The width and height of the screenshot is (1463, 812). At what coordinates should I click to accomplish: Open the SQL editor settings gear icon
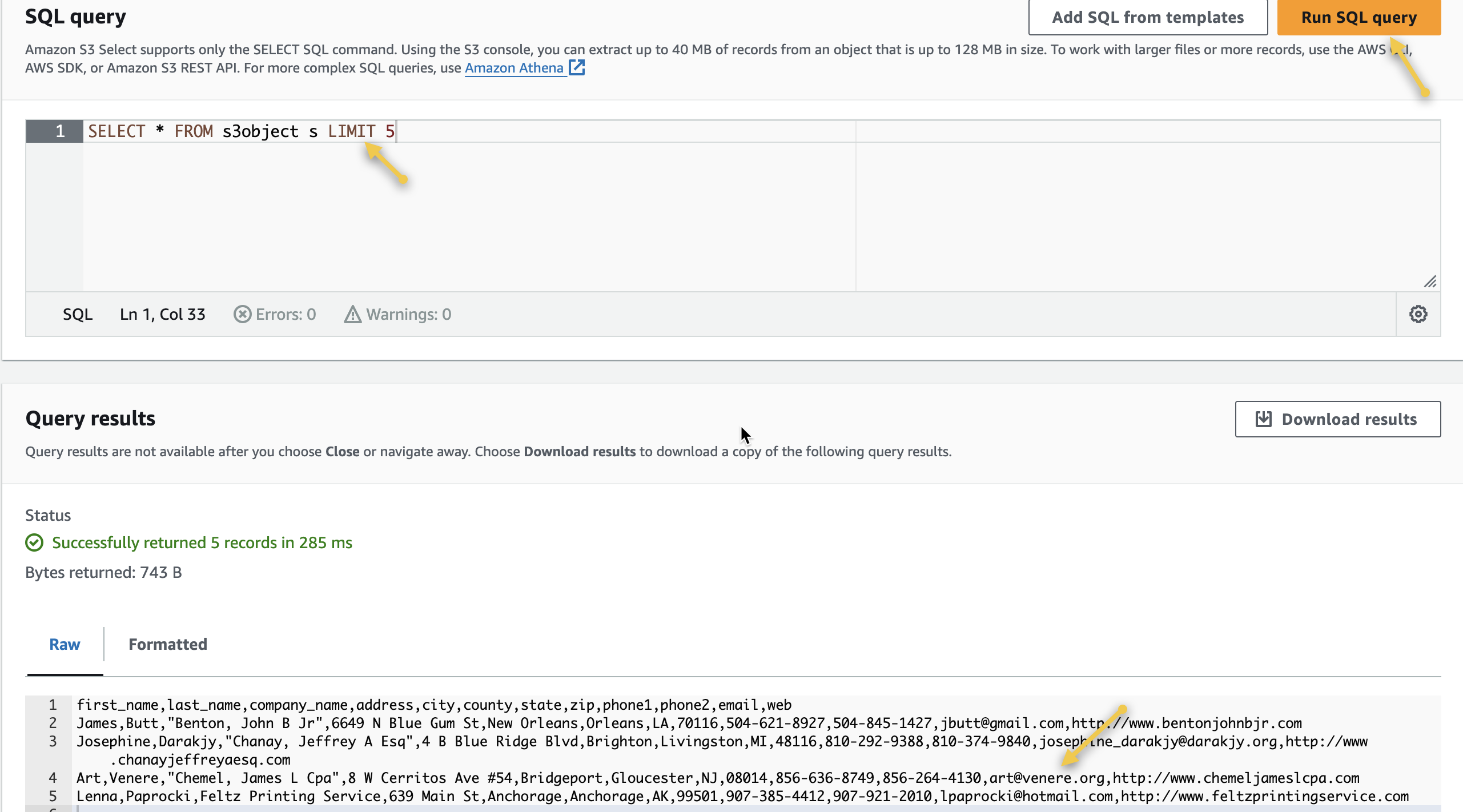coord(1418,314)
